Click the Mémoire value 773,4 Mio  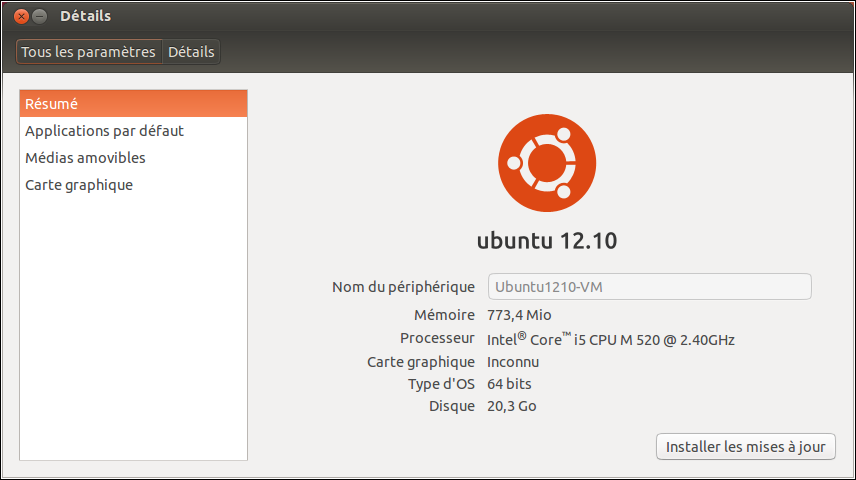[x=519, y=315]
